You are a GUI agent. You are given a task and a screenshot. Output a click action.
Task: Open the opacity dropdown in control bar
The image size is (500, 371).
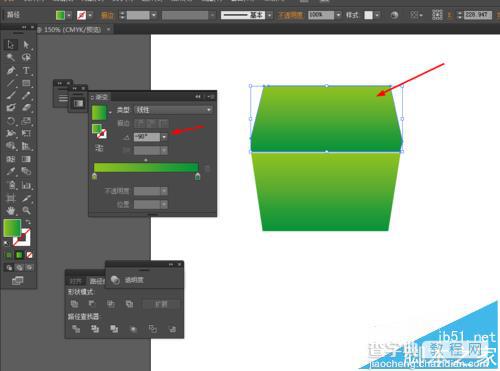pyautogui.click(x=338, y=15)
